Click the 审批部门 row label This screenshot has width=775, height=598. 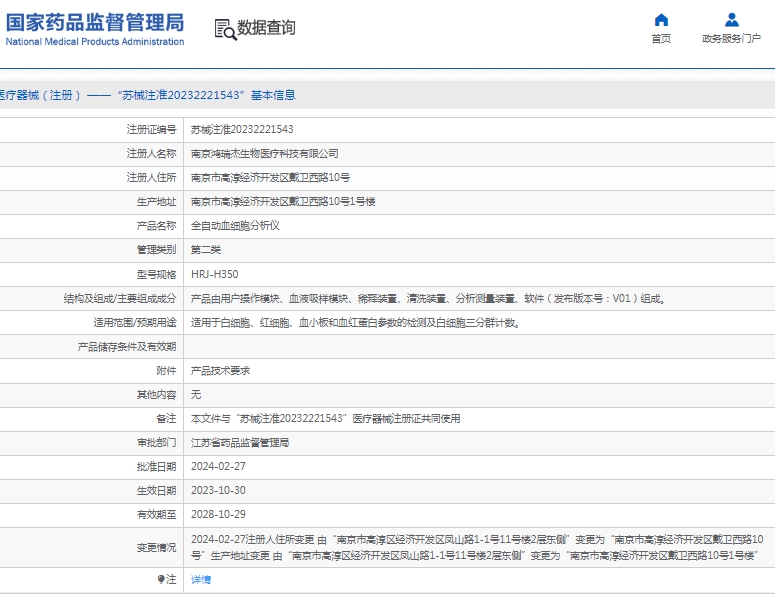point(156,442)
